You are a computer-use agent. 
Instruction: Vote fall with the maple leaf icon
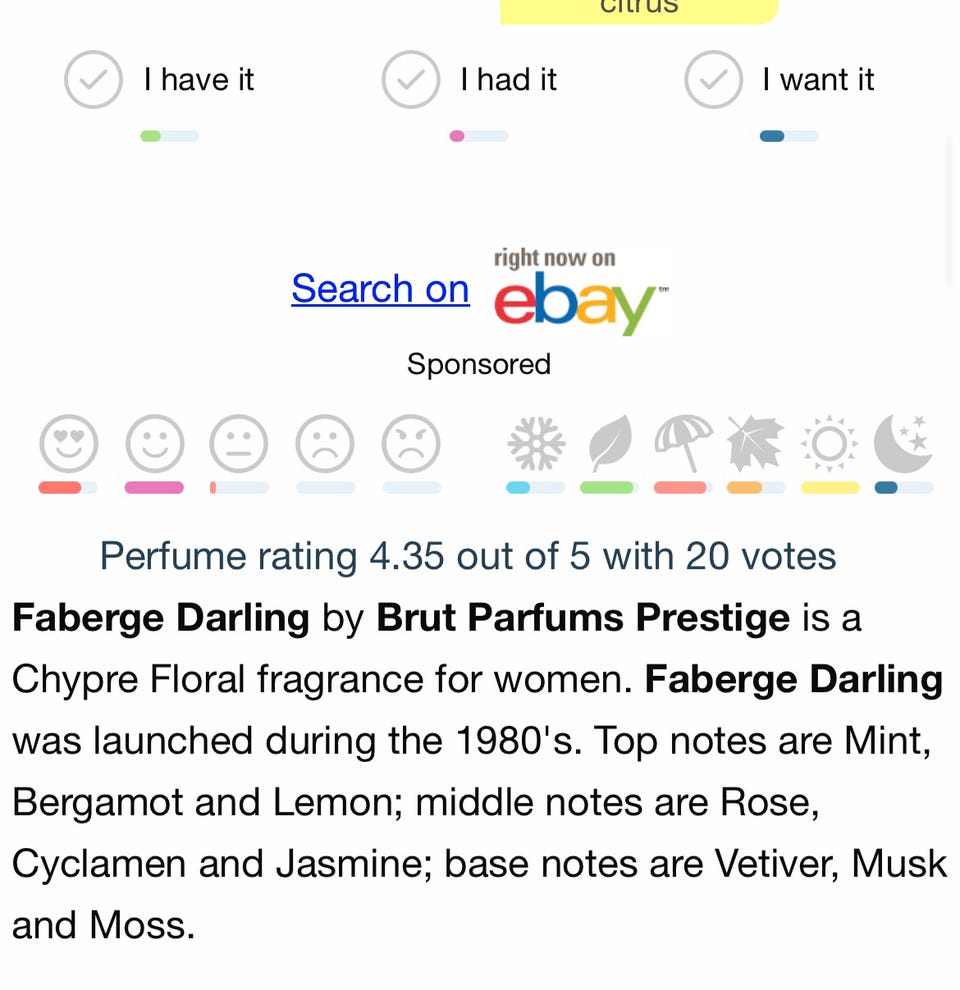pyautogui.click(x=755, y=444)
